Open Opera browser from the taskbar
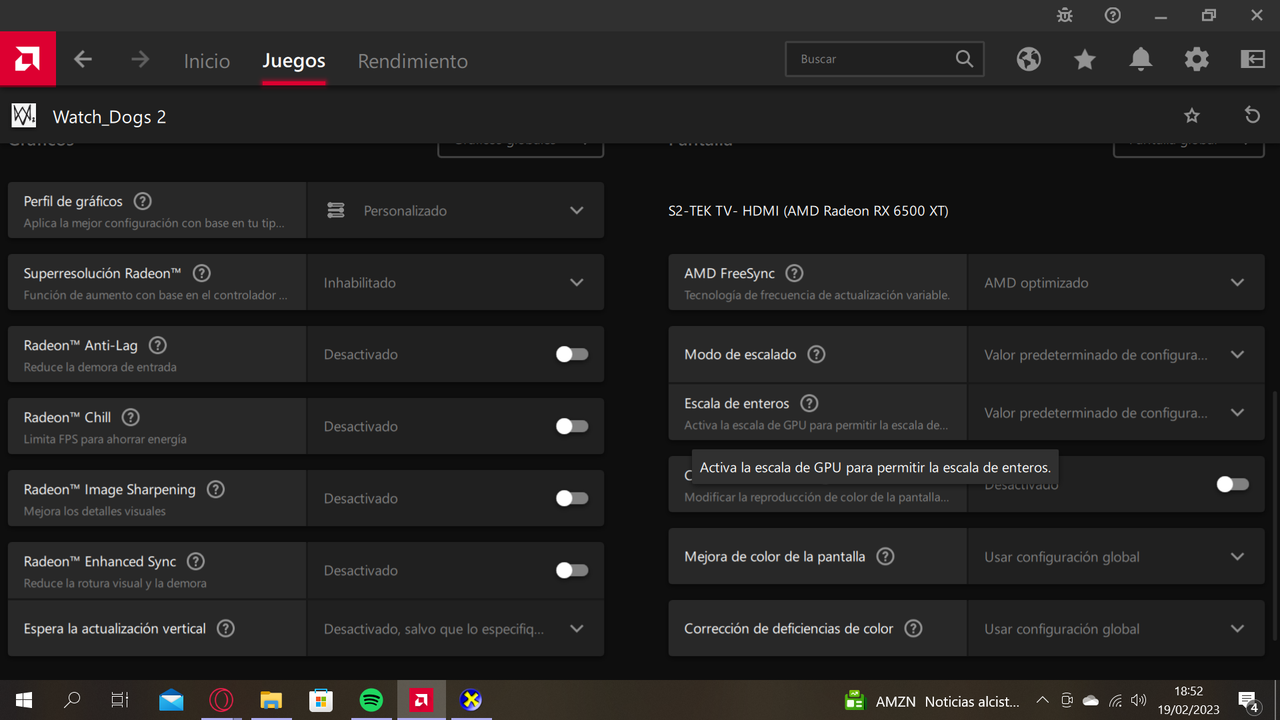The width and height of the screenshot is (1280, 720). tap(221, 700)
